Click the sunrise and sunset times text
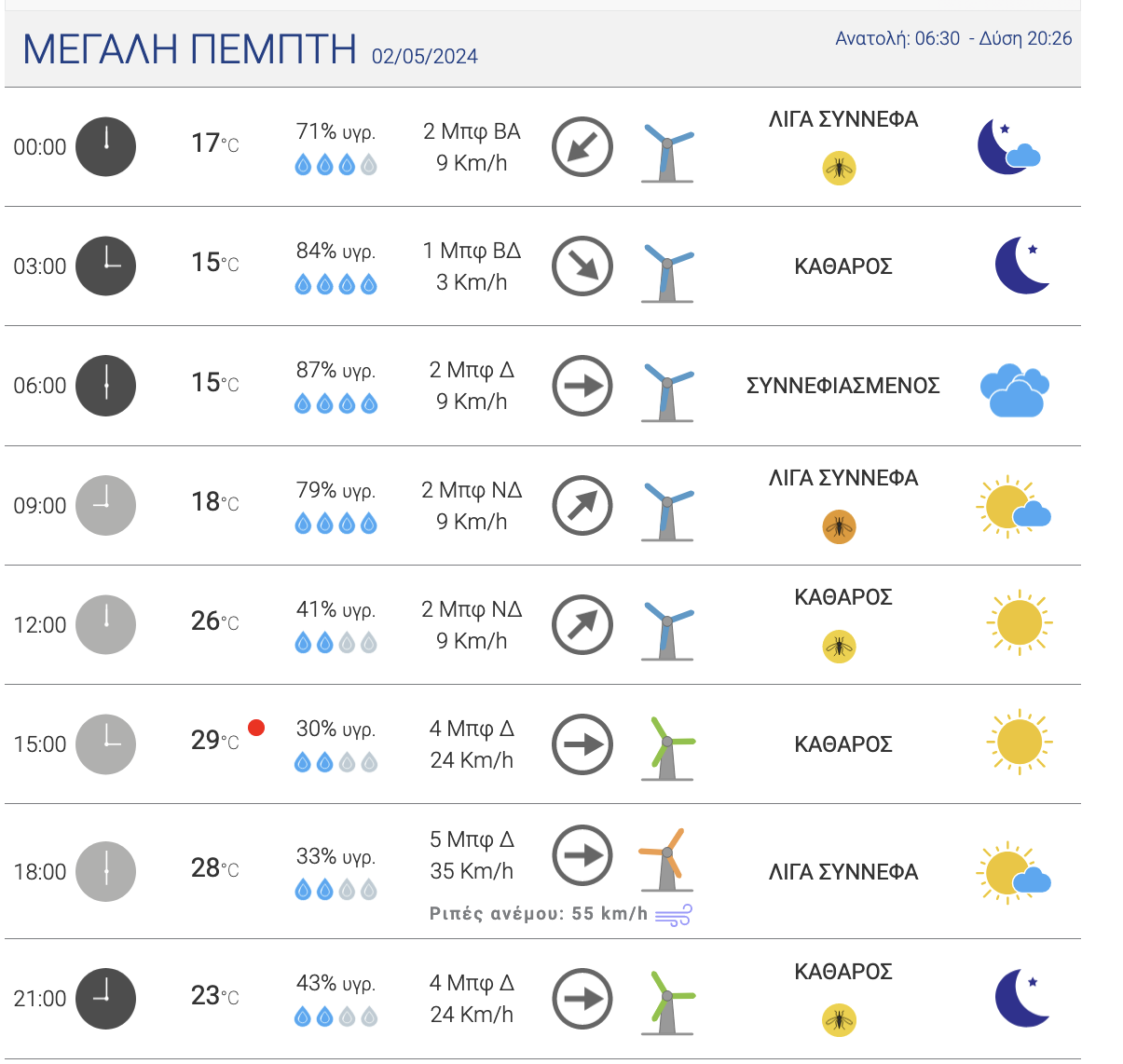Viewport: 1123px width, 1064px height. click(952, 38)
